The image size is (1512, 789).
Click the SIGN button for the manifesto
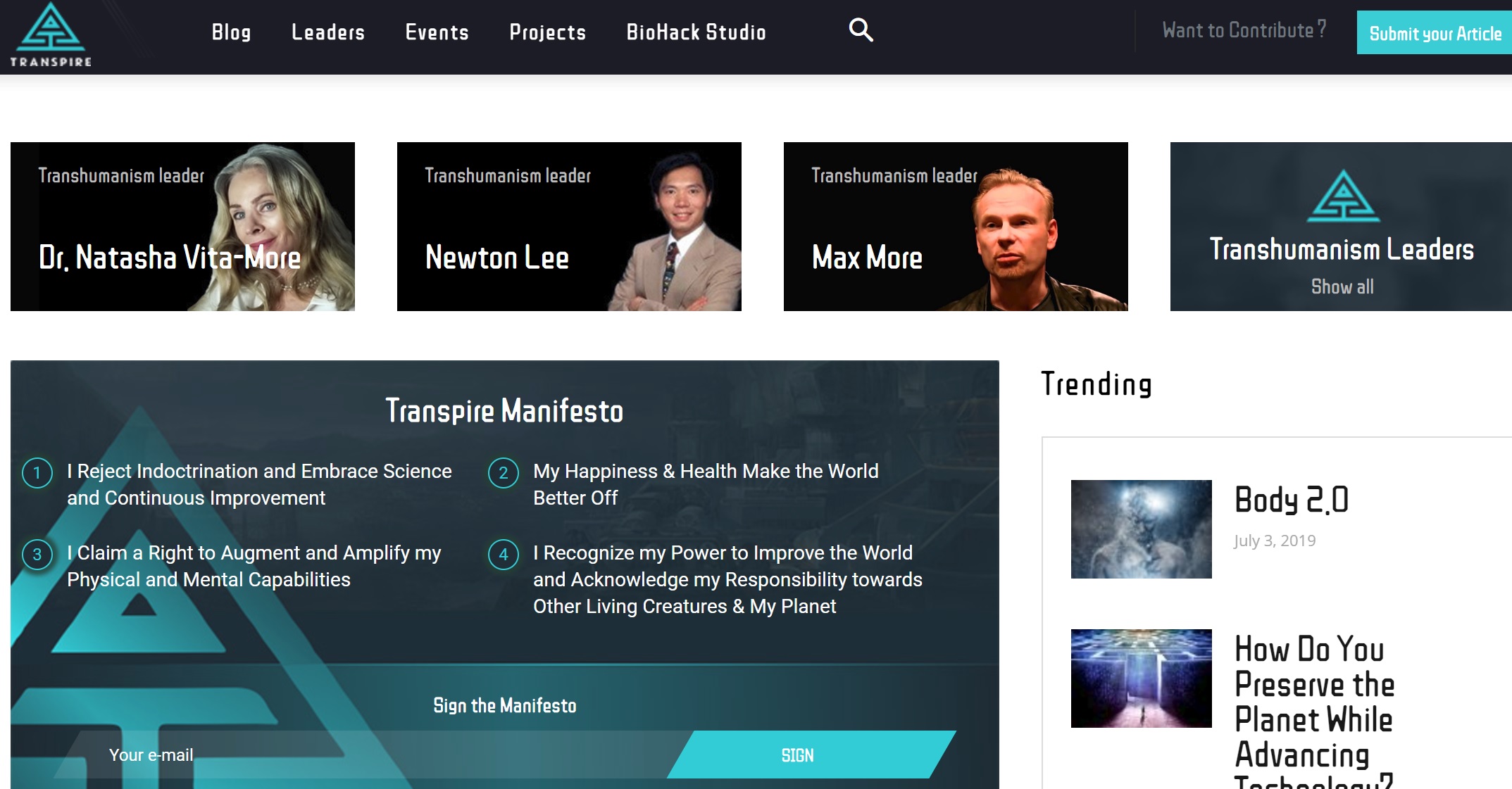pyautogui.click(x=796, y=755)
